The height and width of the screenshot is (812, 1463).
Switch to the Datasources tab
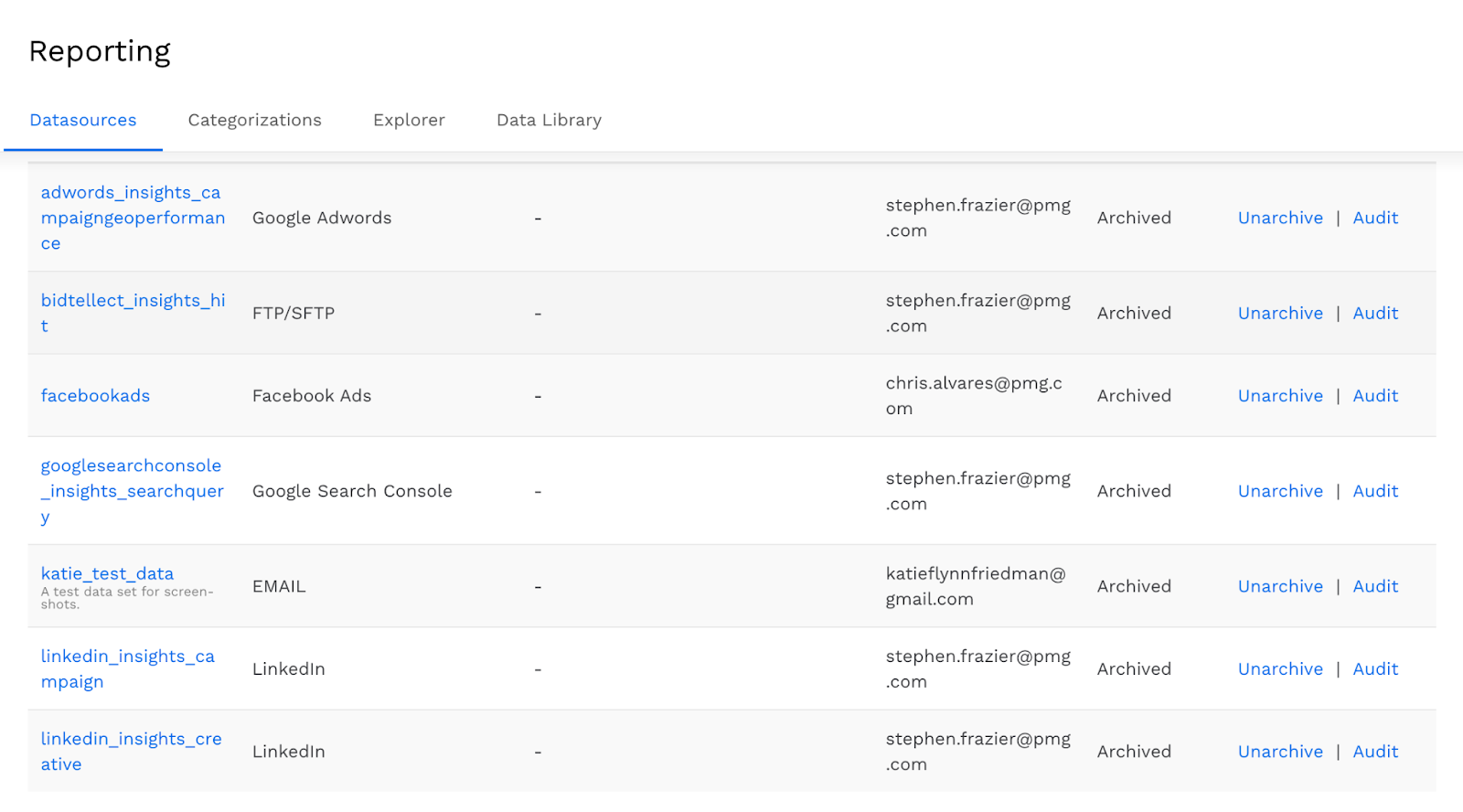click(83, 120)
